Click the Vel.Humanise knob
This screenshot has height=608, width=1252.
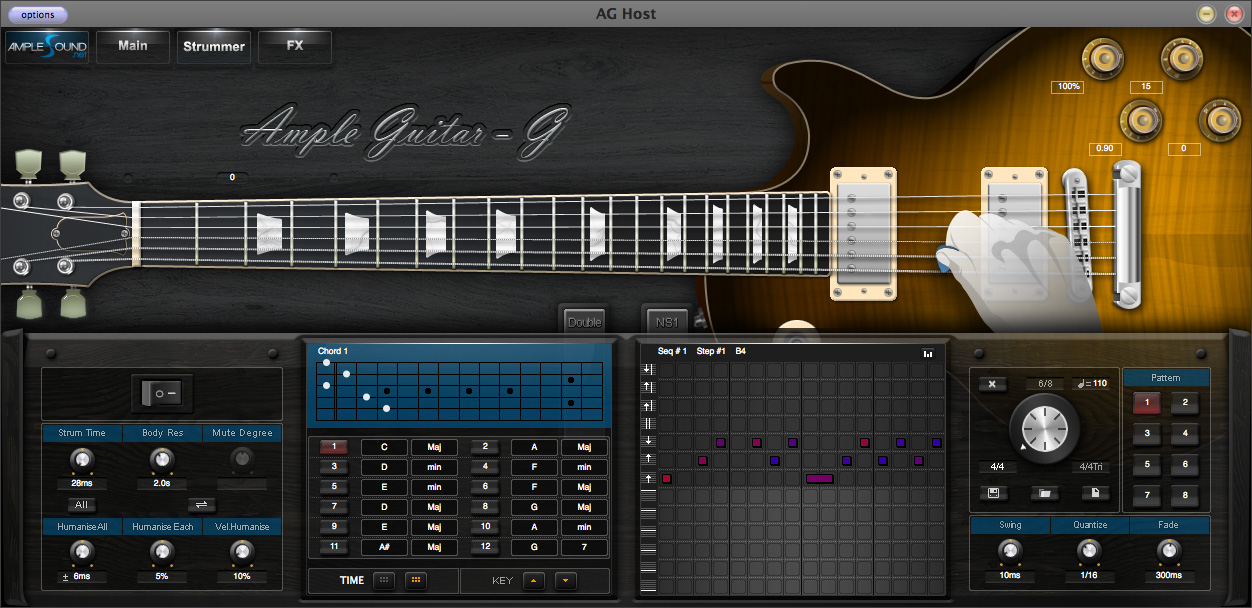[241, 552]
